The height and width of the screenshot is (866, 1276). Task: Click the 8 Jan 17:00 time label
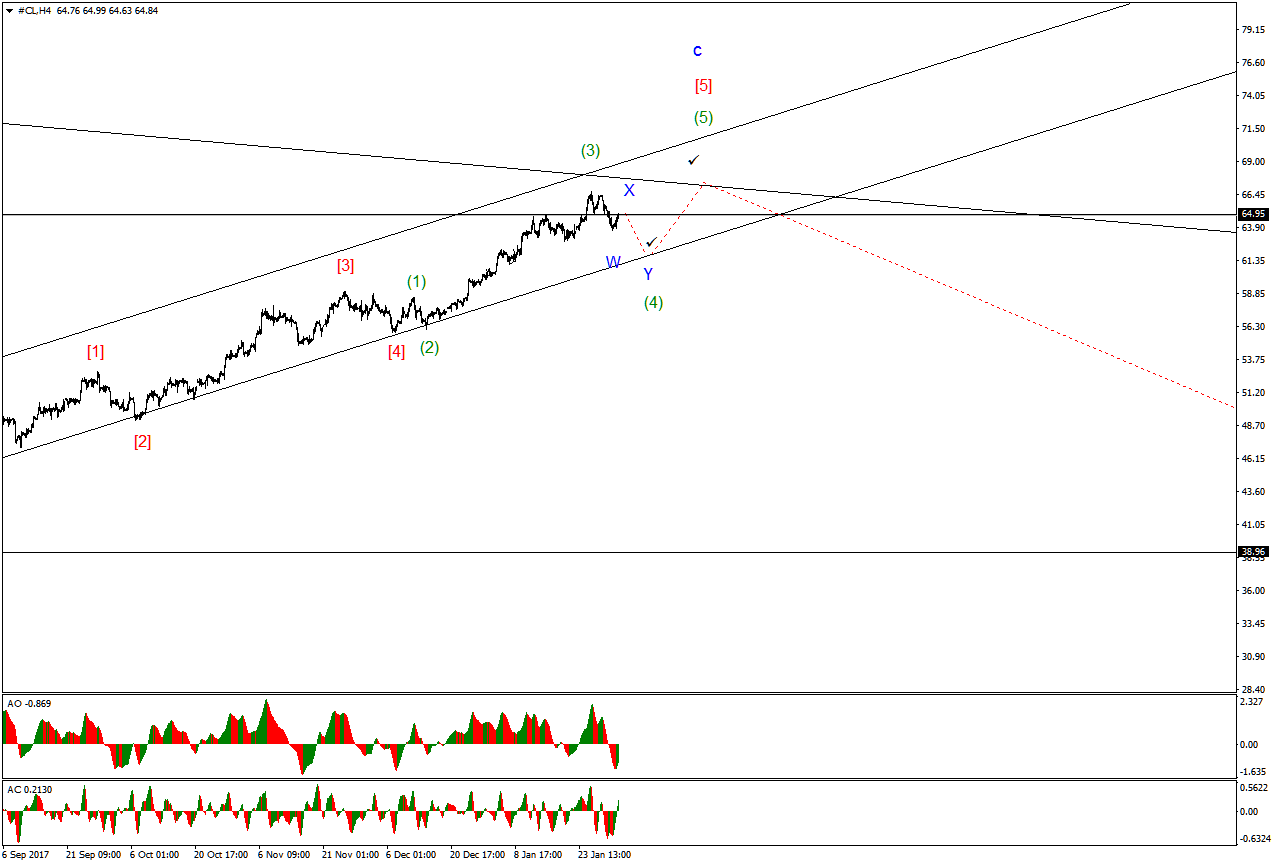pos(538,855)
